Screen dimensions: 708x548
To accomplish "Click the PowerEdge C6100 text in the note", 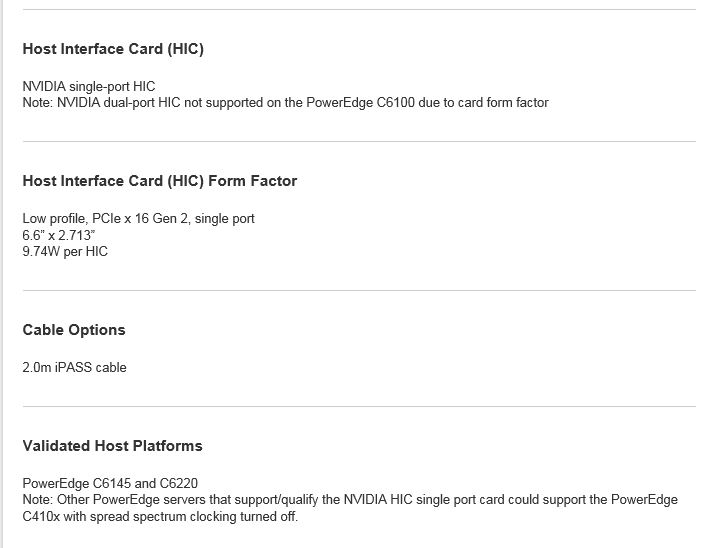I will (x=360, y=102).
